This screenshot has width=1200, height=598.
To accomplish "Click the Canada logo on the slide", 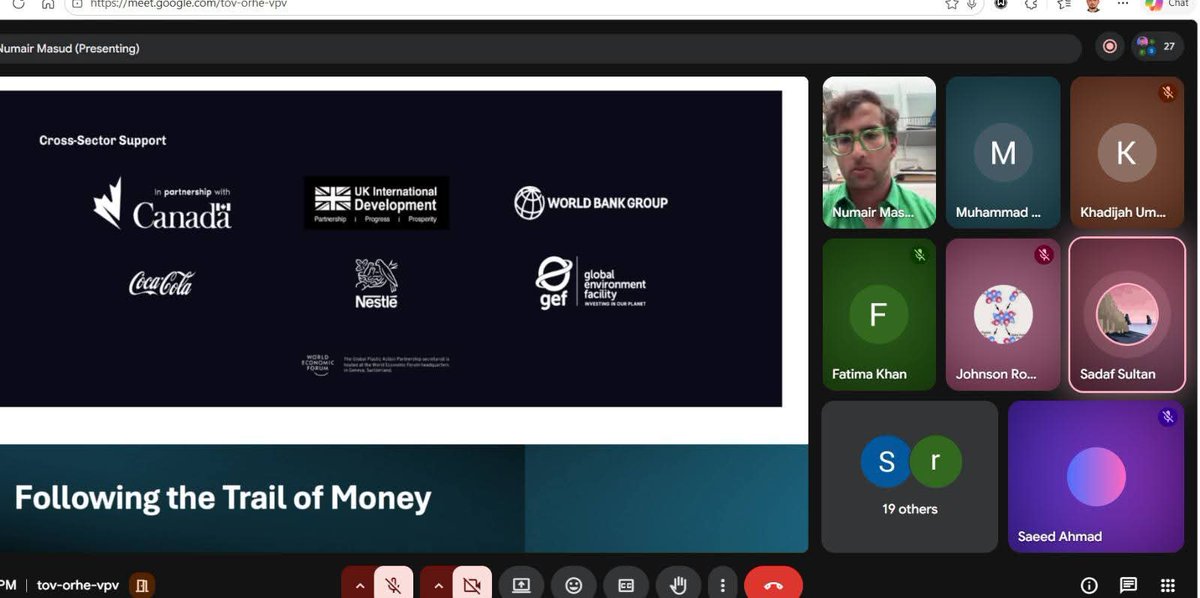I will [163, 204].
